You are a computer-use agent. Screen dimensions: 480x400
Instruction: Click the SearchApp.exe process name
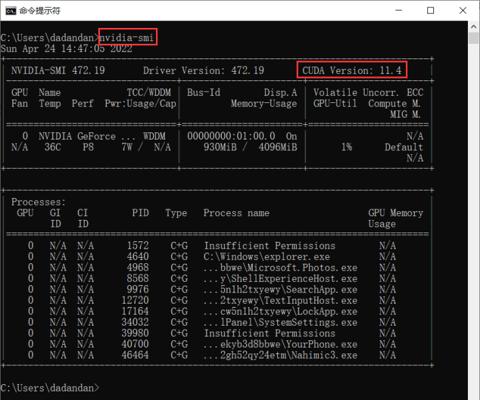pyautogui.click(x=280, y=290)
